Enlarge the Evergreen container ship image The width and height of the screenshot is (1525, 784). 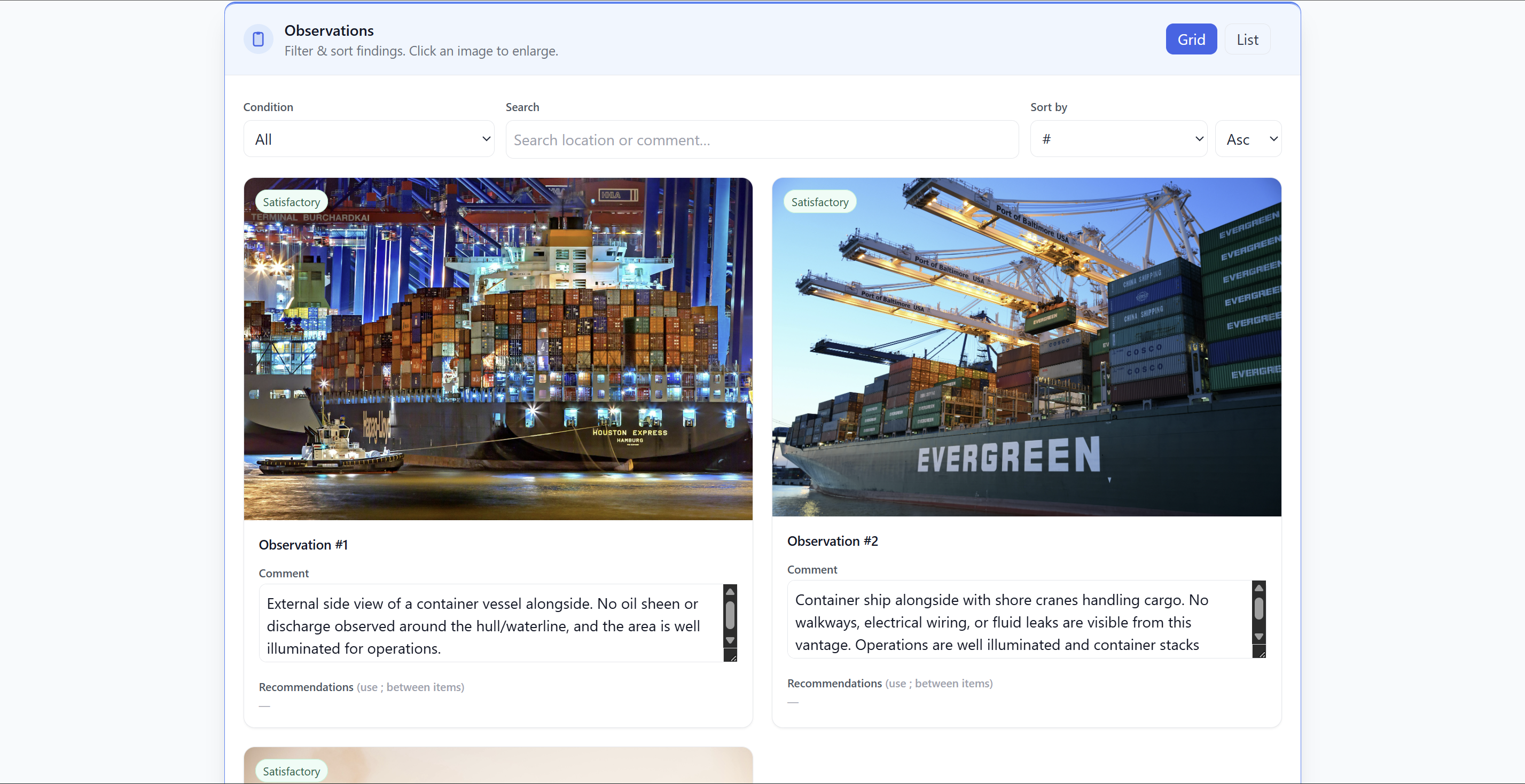(x=1027, y=347)
